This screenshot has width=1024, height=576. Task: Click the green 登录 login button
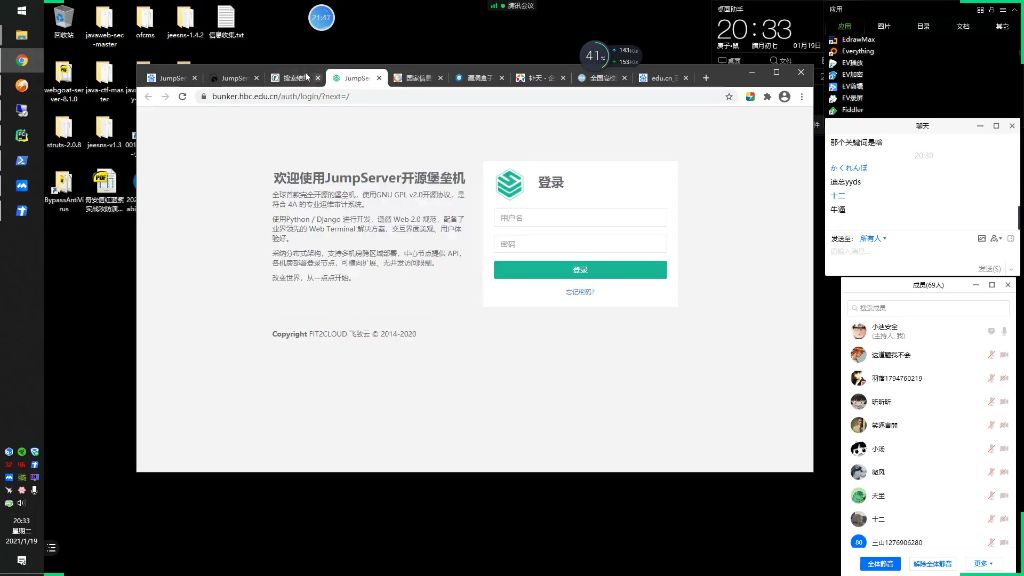click(580, 270)
